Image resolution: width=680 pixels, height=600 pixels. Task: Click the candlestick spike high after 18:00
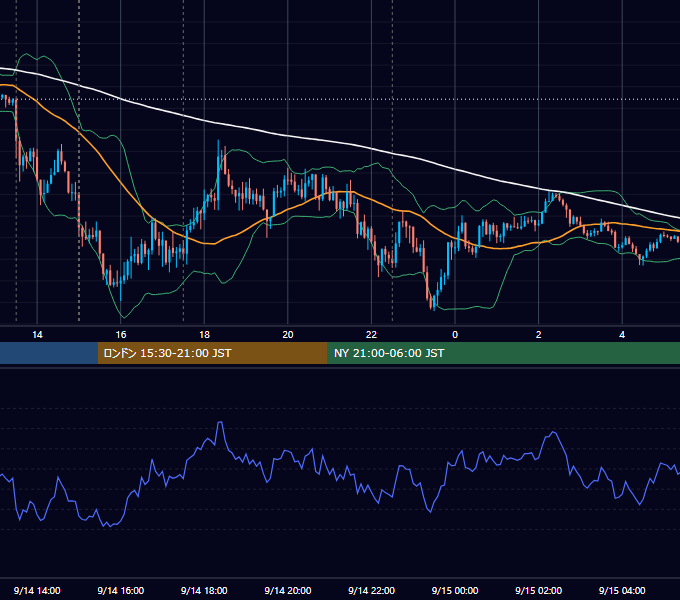click(x=218, y=141)
